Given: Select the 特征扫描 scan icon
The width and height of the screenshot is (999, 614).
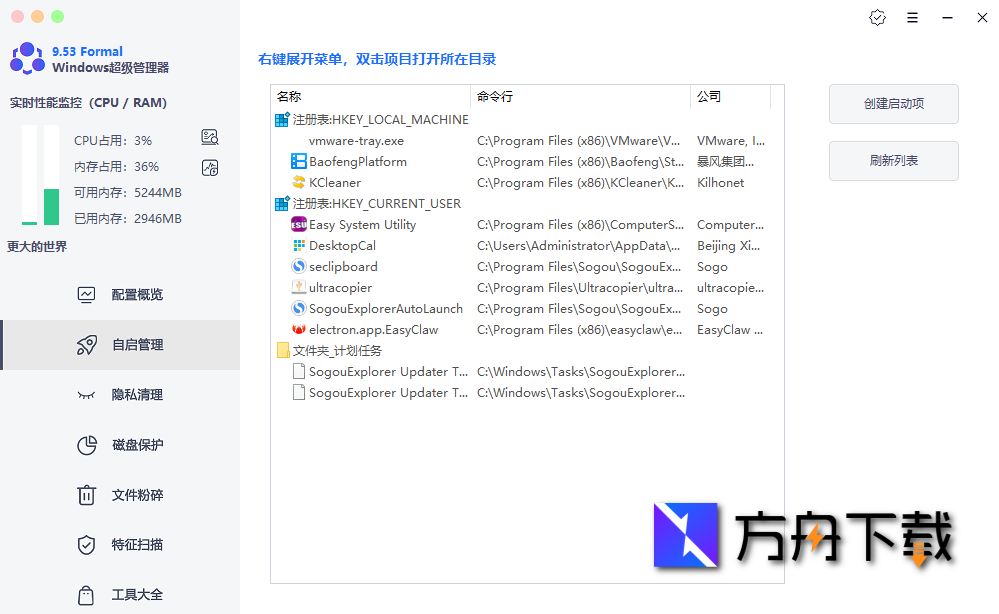Looking at the screenshot, I should 87,544.
